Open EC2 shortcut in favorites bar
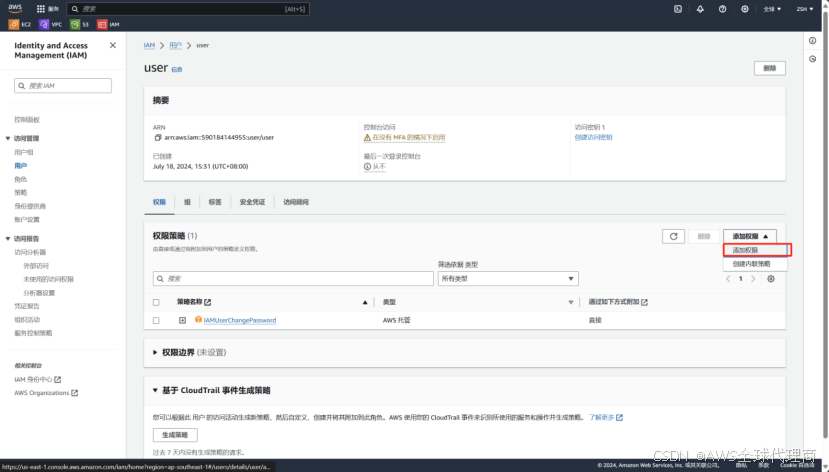 coord(20,24)
